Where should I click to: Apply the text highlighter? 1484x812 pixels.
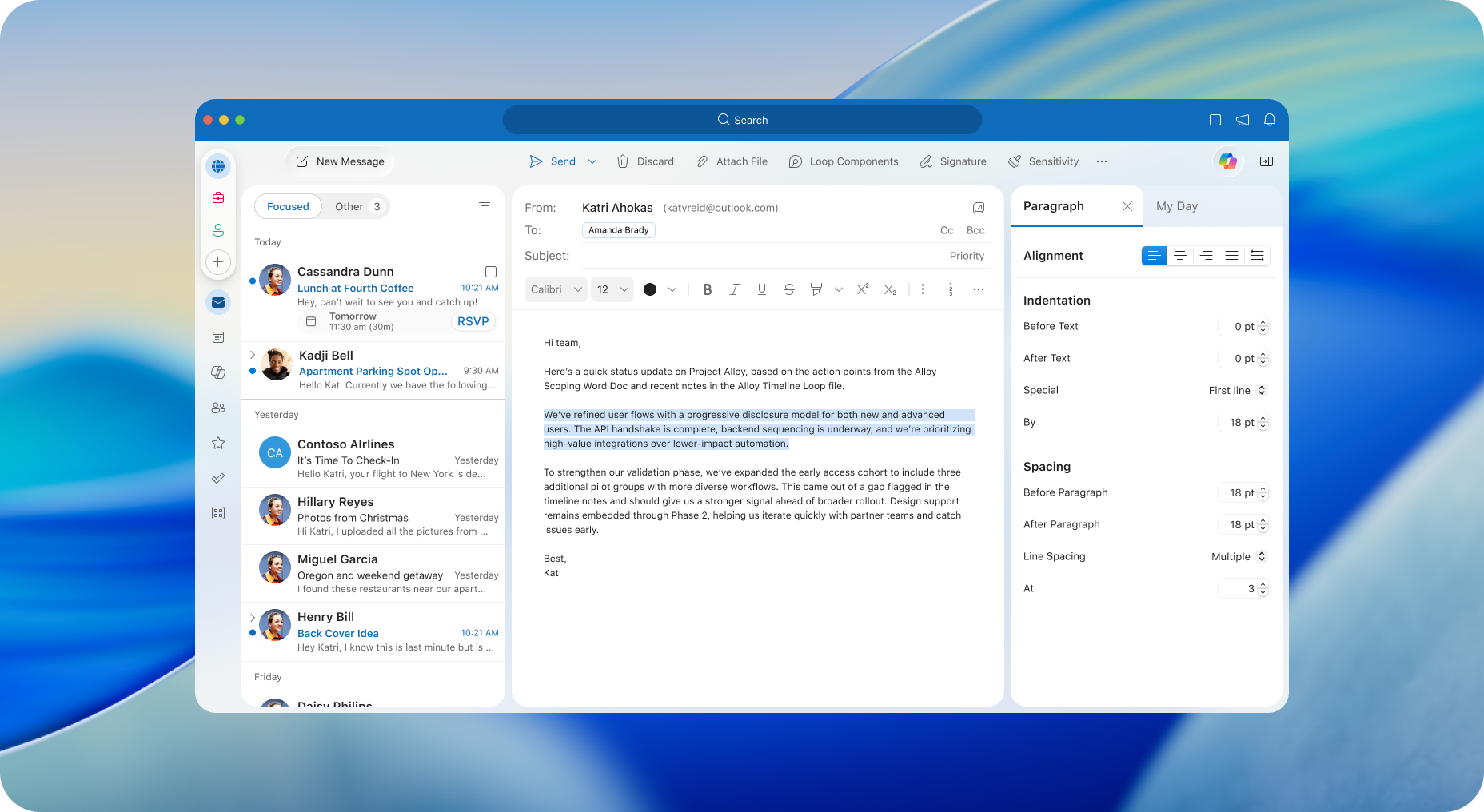click(816, 289)
